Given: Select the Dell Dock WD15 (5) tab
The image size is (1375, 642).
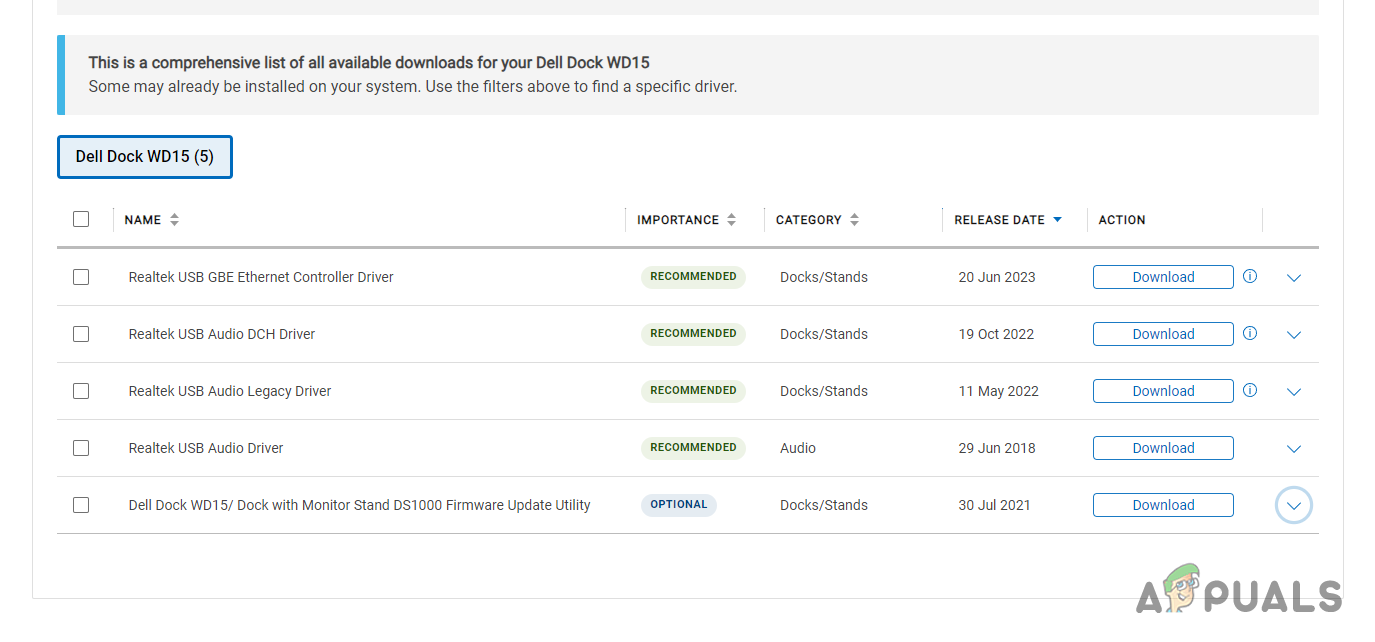Looking at the screenshot, I should [145, 157].
